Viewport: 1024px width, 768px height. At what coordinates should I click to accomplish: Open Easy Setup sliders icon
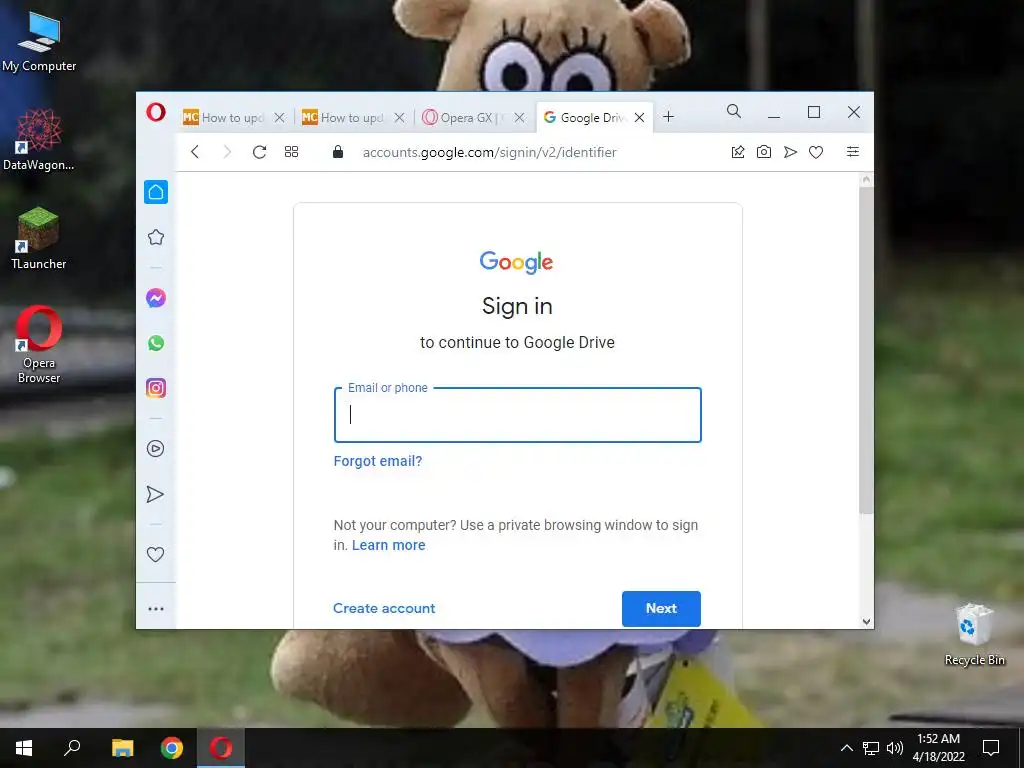(x=852, y=152)
